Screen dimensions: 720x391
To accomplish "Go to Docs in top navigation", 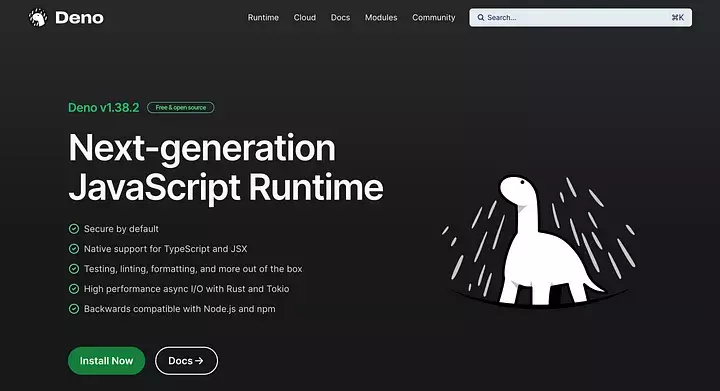I will [340, 17].
